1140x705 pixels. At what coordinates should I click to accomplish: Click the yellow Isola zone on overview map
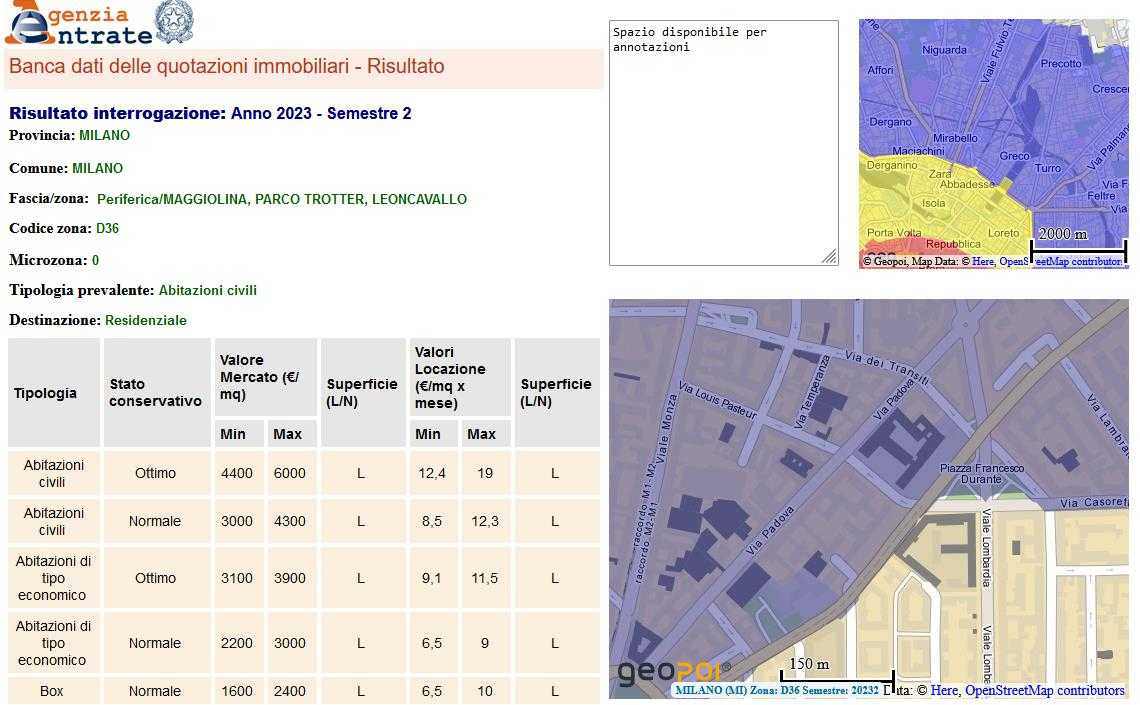pyautogui.click(x=932, y=203)
